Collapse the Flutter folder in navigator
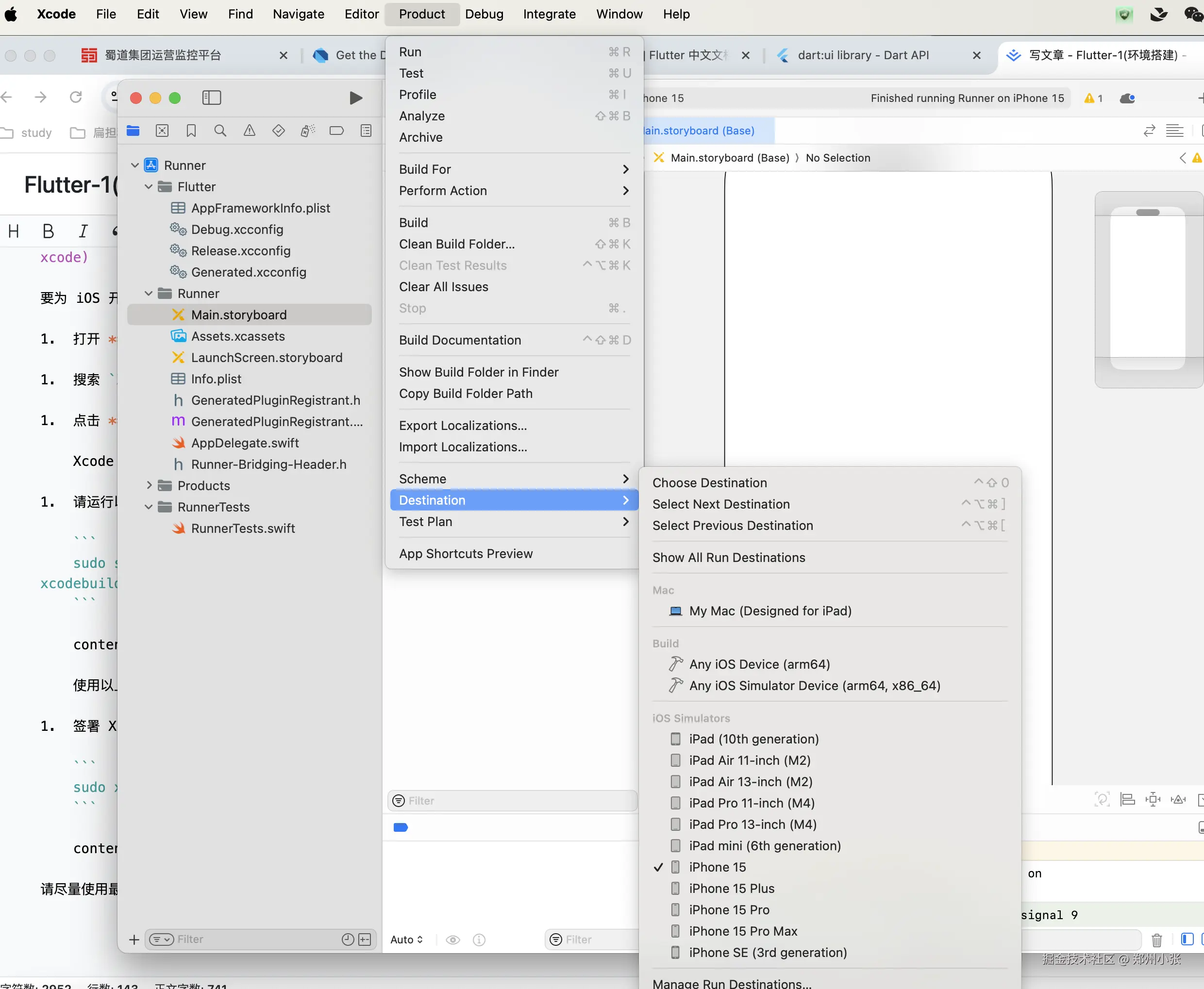Viewport: 1204px width, 989px height. (149, 187)
